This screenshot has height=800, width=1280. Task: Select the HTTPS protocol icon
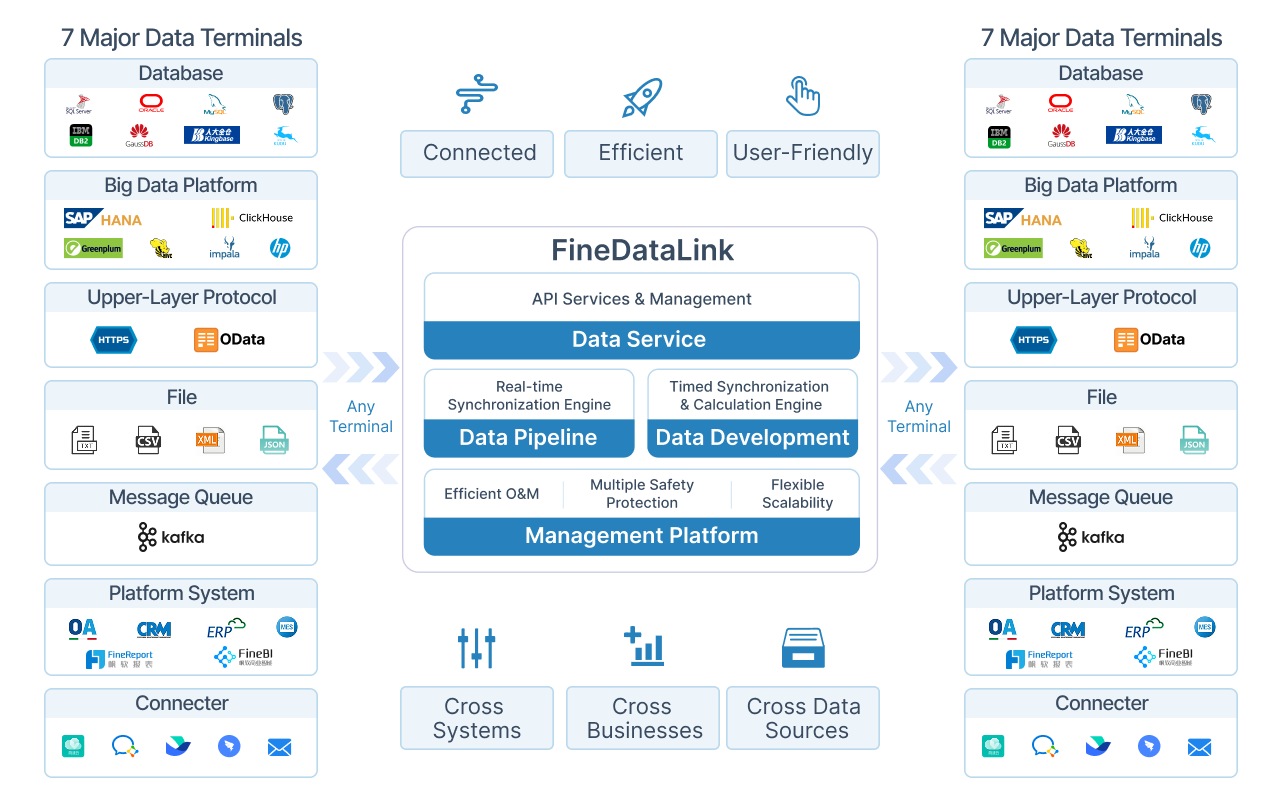(x=113, y=340)
